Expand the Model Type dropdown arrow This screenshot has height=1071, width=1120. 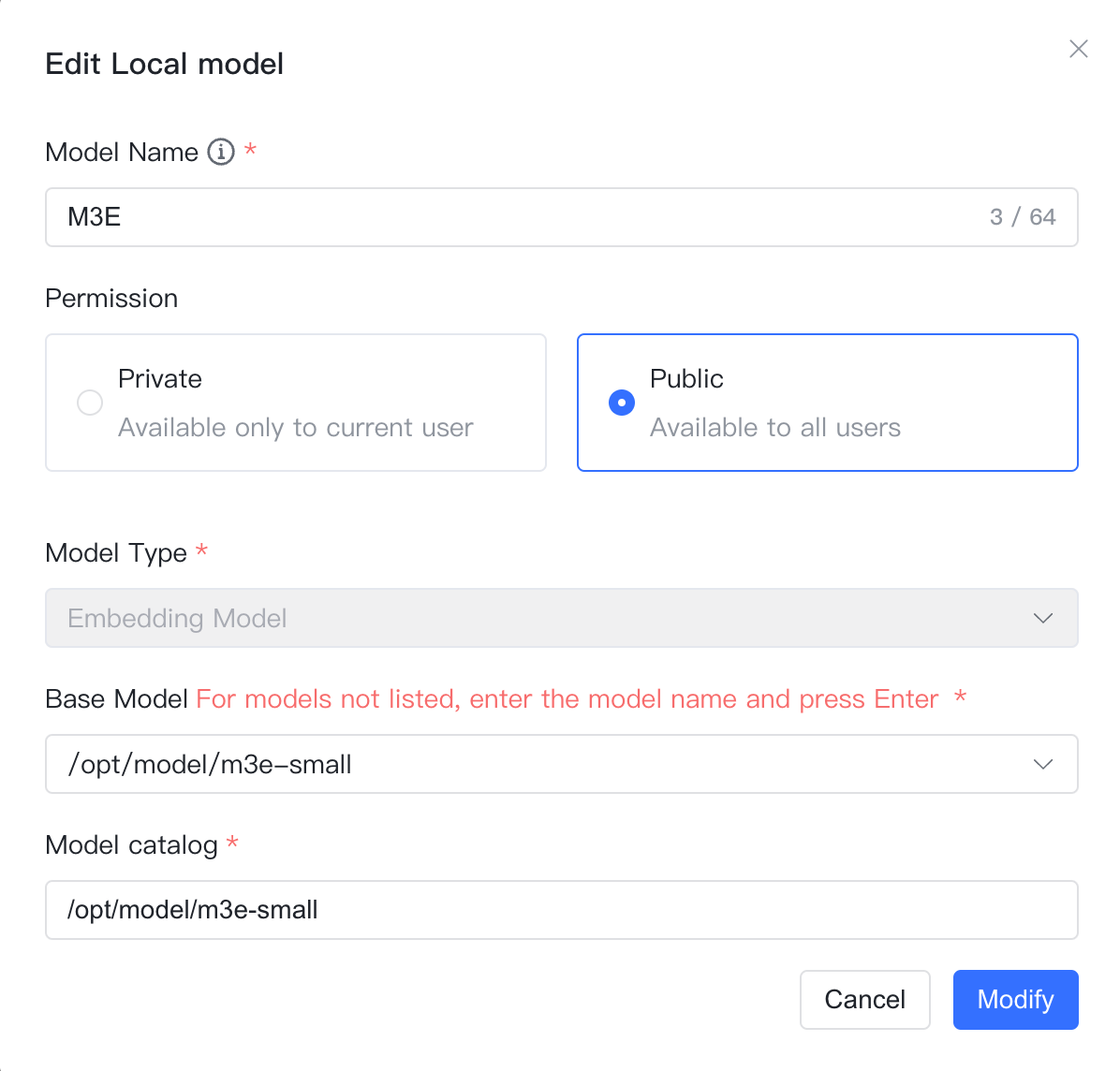coord(1043,618)
